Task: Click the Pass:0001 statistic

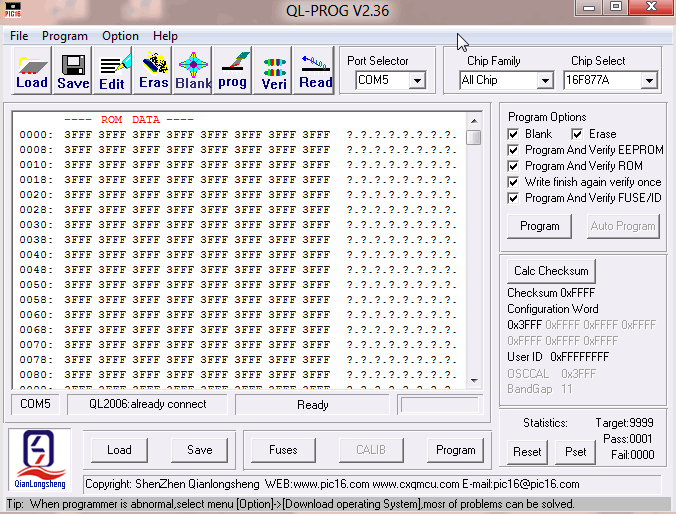Action: tap(628, 439)
